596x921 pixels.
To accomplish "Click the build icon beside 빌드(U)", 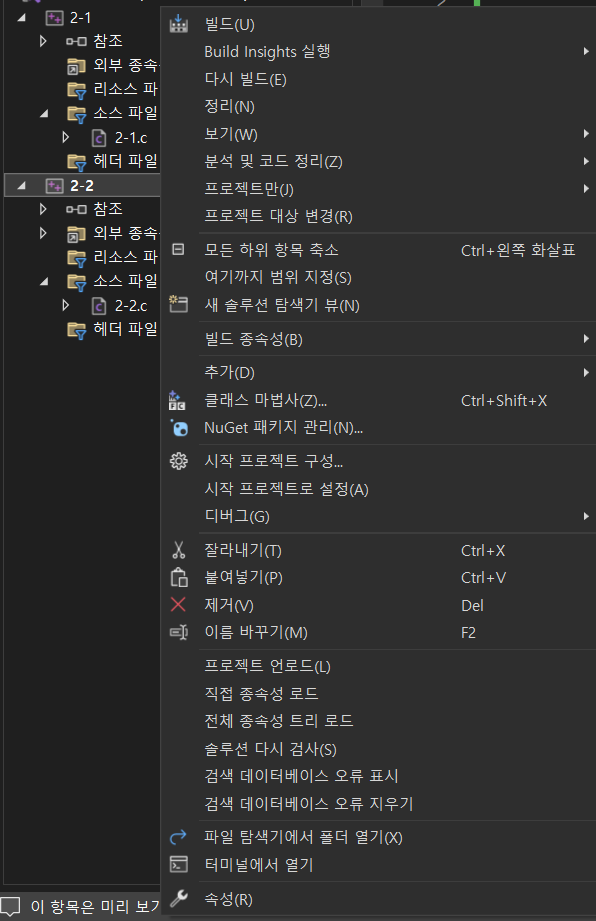I will (x=179, y=24).
